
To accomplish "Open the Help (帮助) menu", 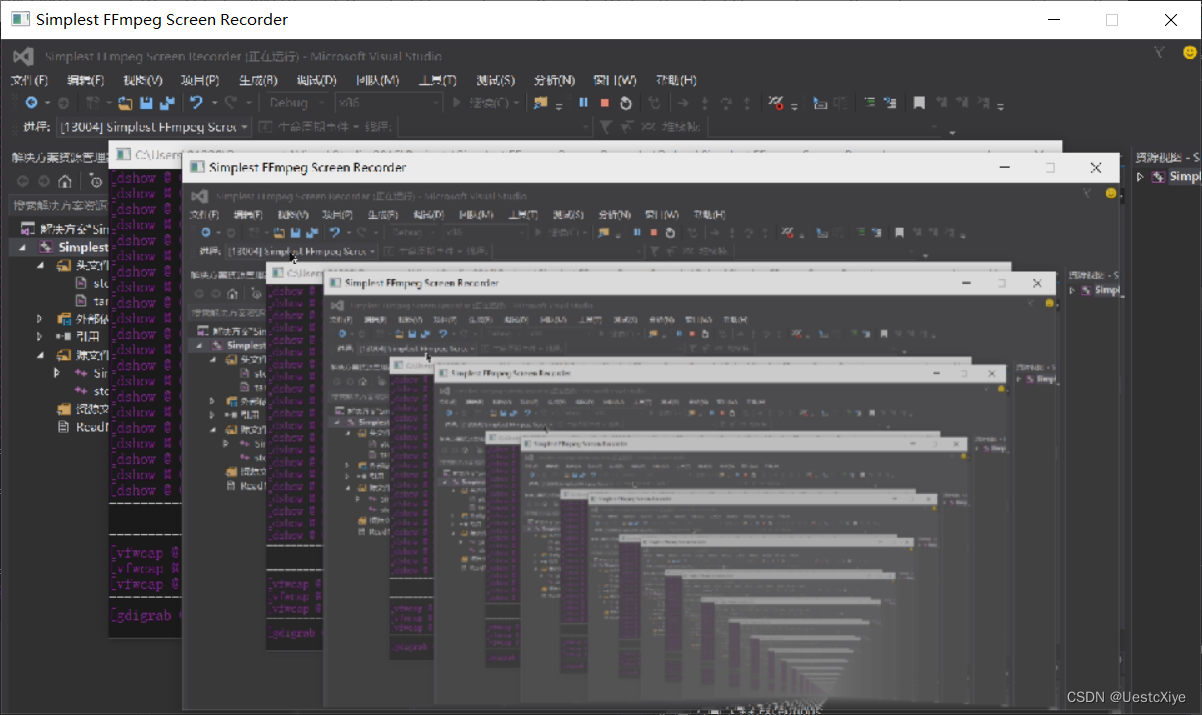I will point(675,80).
